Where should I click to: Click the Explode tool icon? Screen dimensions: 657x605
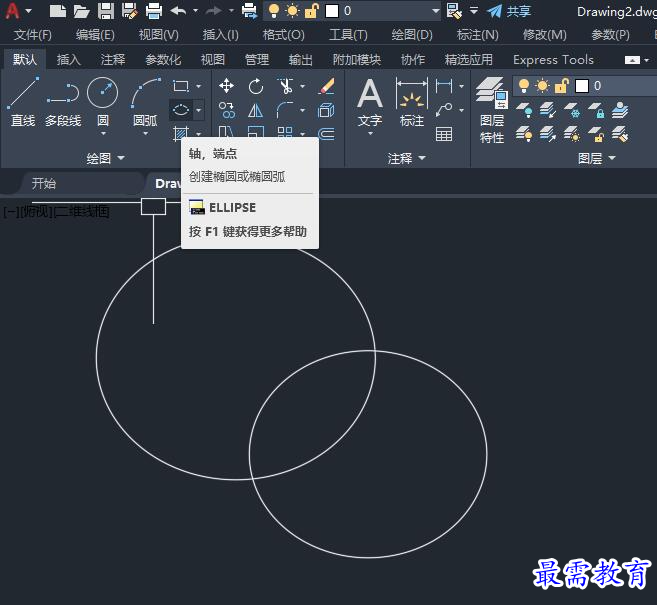tap(326, 111)
